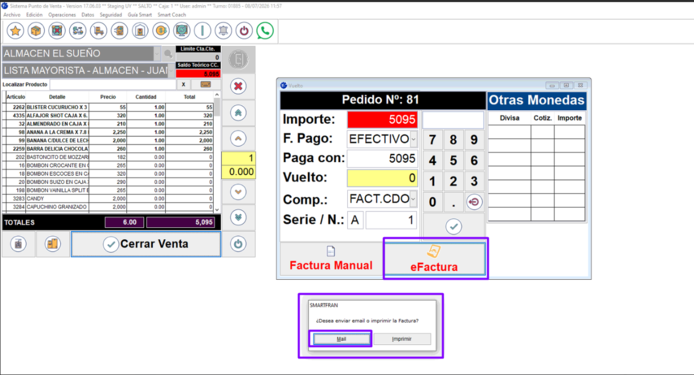Click the double-down arrow navigation icon
The height and width of the screenshot is (375, 694).
coord(238,217)
